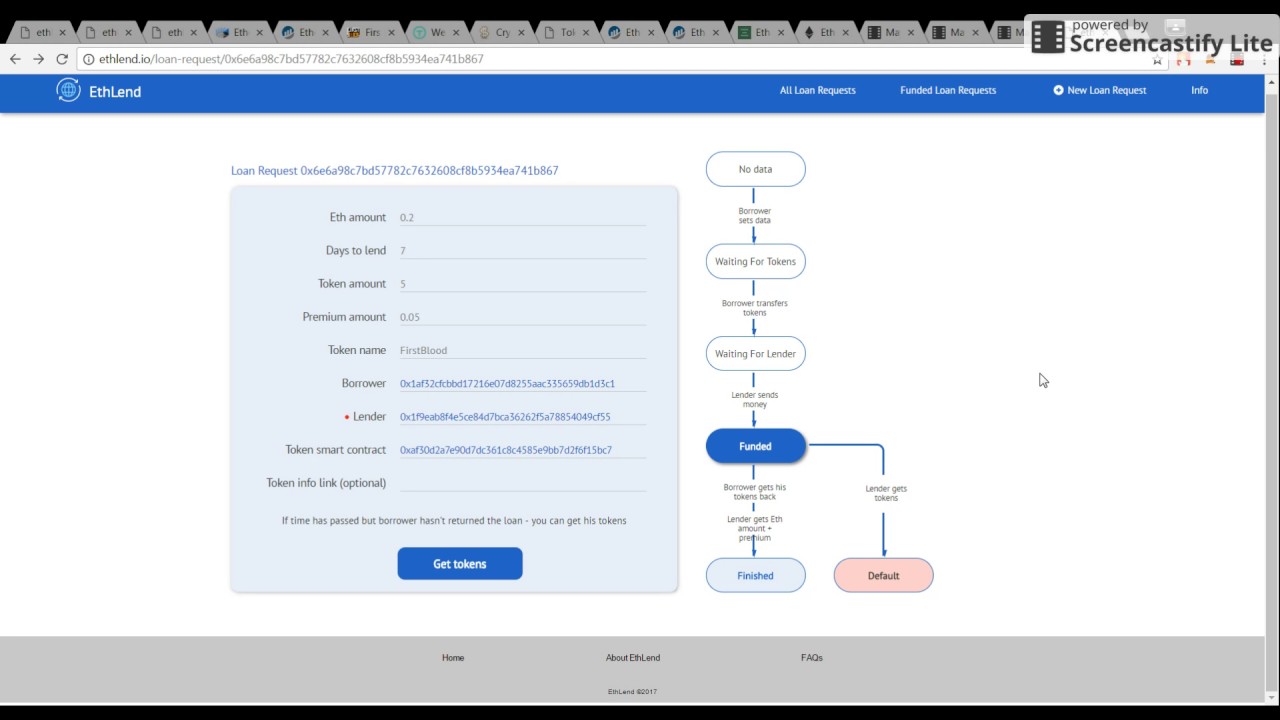Screen dimensions: 1280x720
Task: Click the About EthLend footer link
Action: click(x=633, y=658)
